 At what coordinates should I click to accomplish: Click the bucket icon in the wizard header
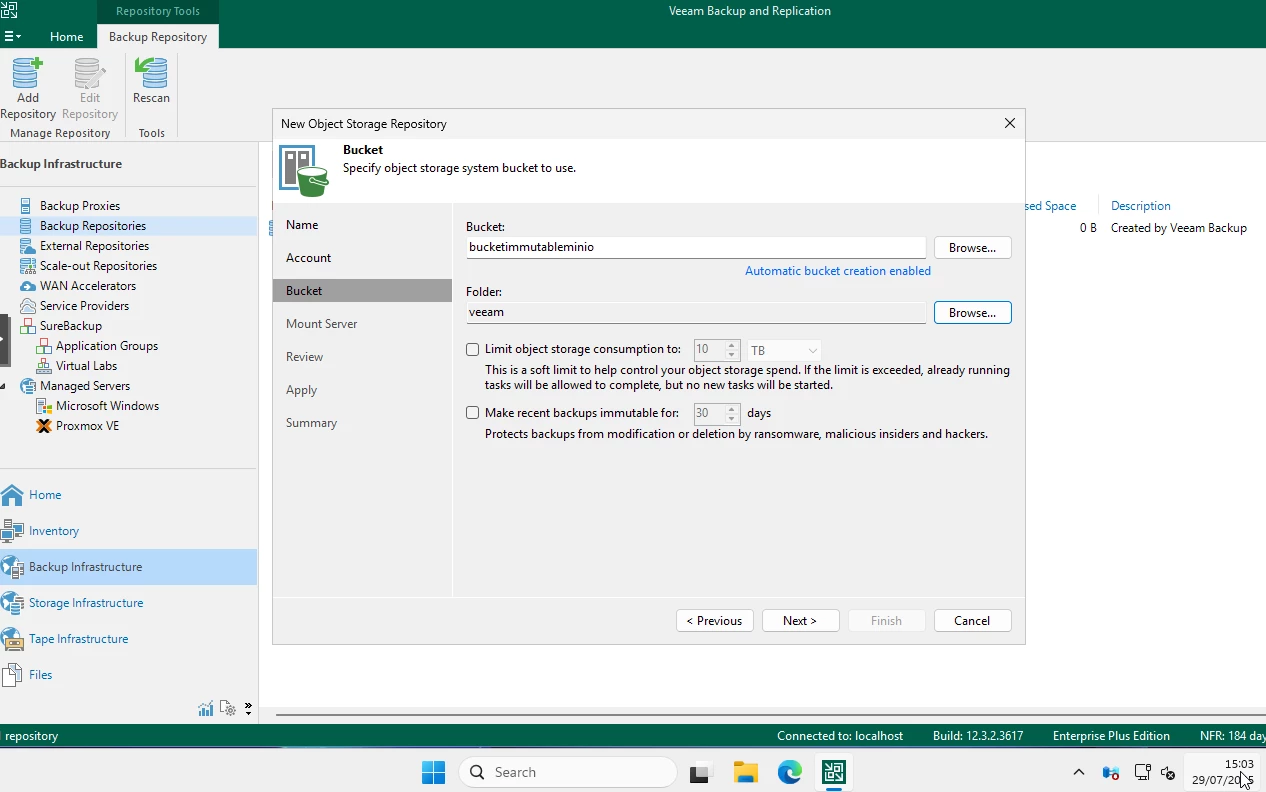304,170
